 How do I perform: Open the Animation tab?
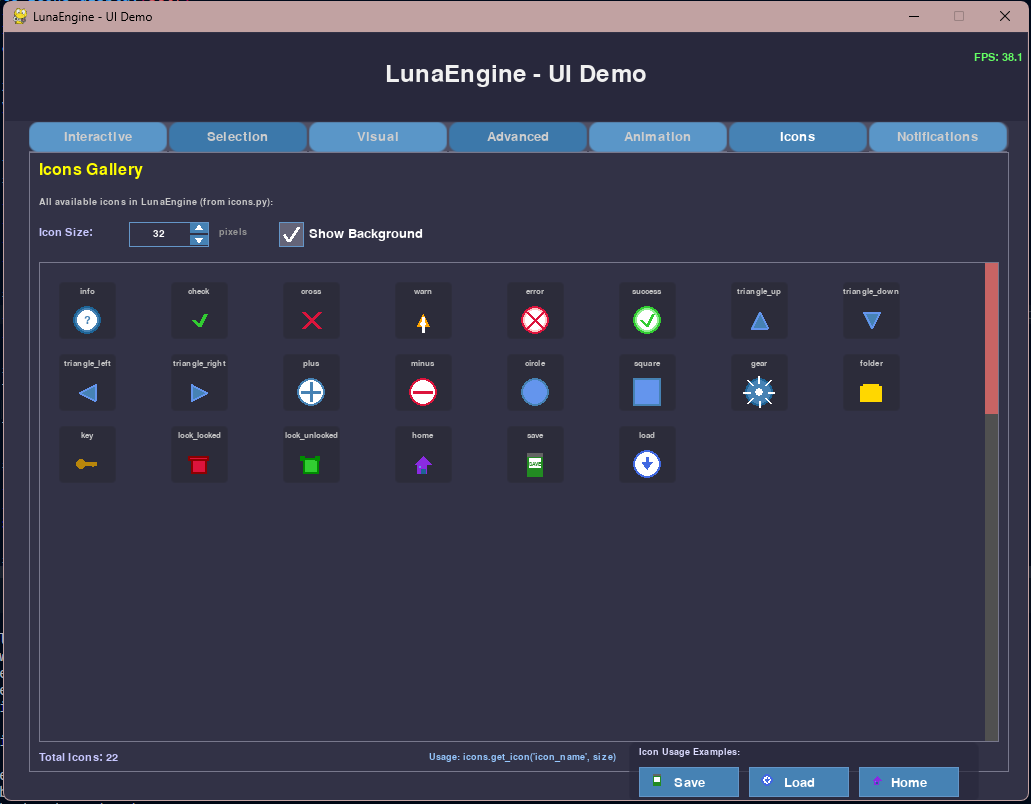[x=657, y=137]
